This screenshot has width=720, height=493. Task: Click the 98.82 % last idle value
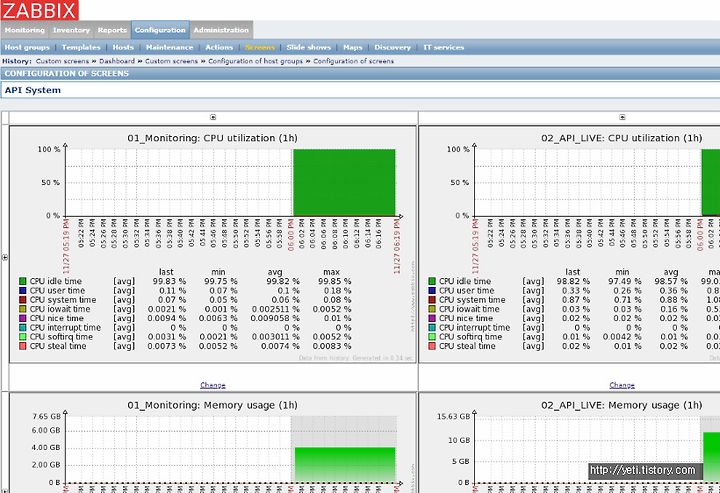[x=574, y=281]
